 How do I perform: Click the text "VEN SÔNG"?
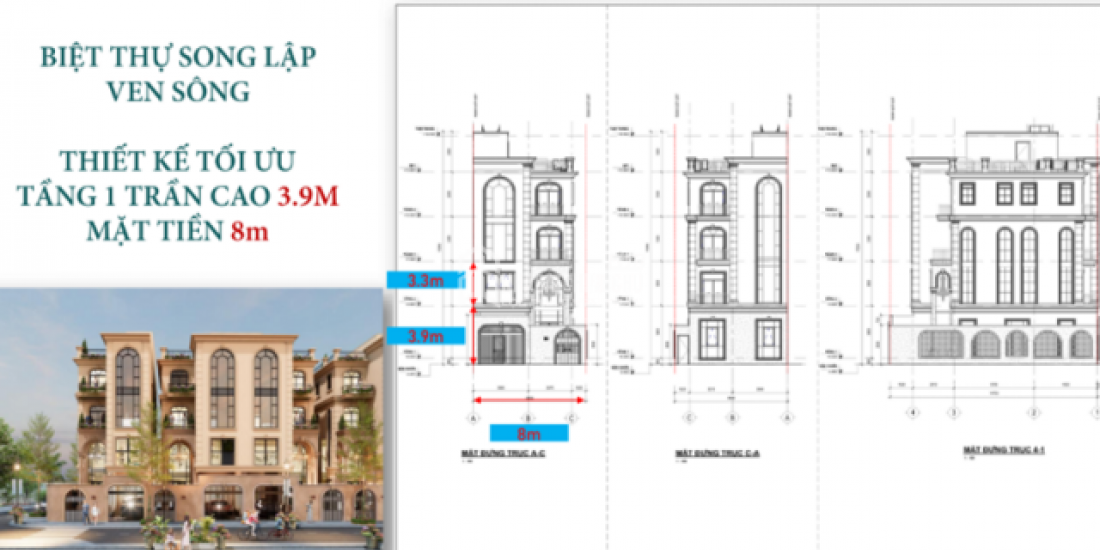pos(179,92)
